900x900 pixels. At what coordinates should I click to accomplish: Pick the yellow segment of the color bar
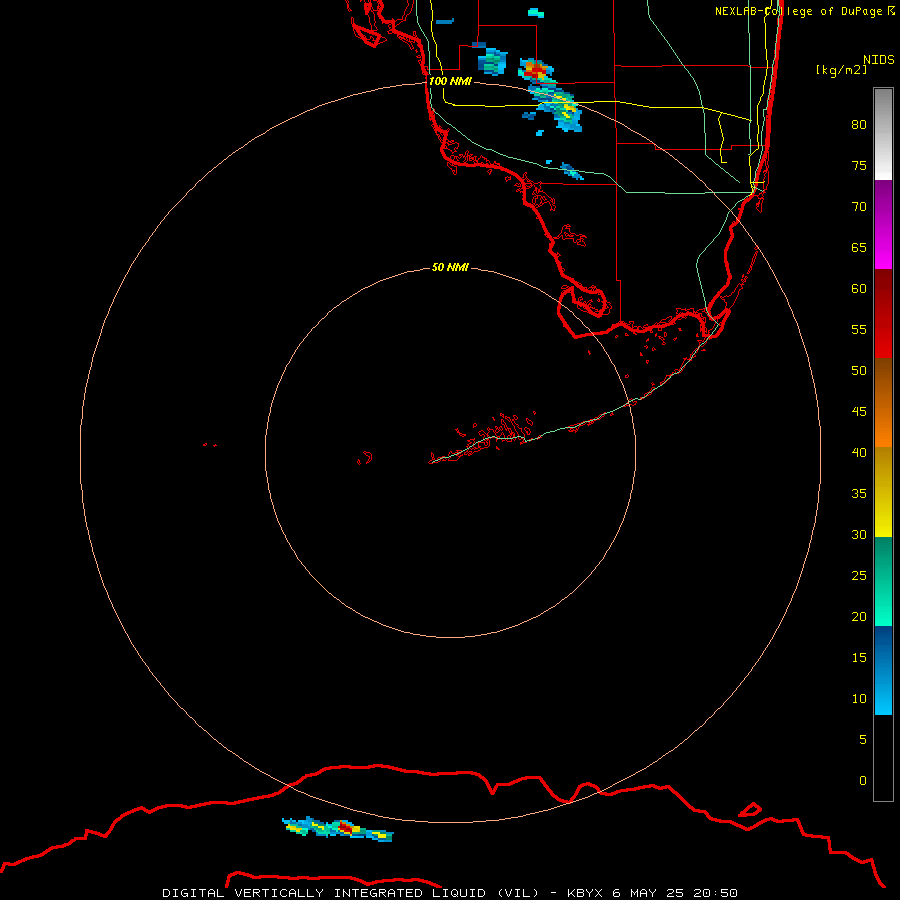tap(883, 492)
